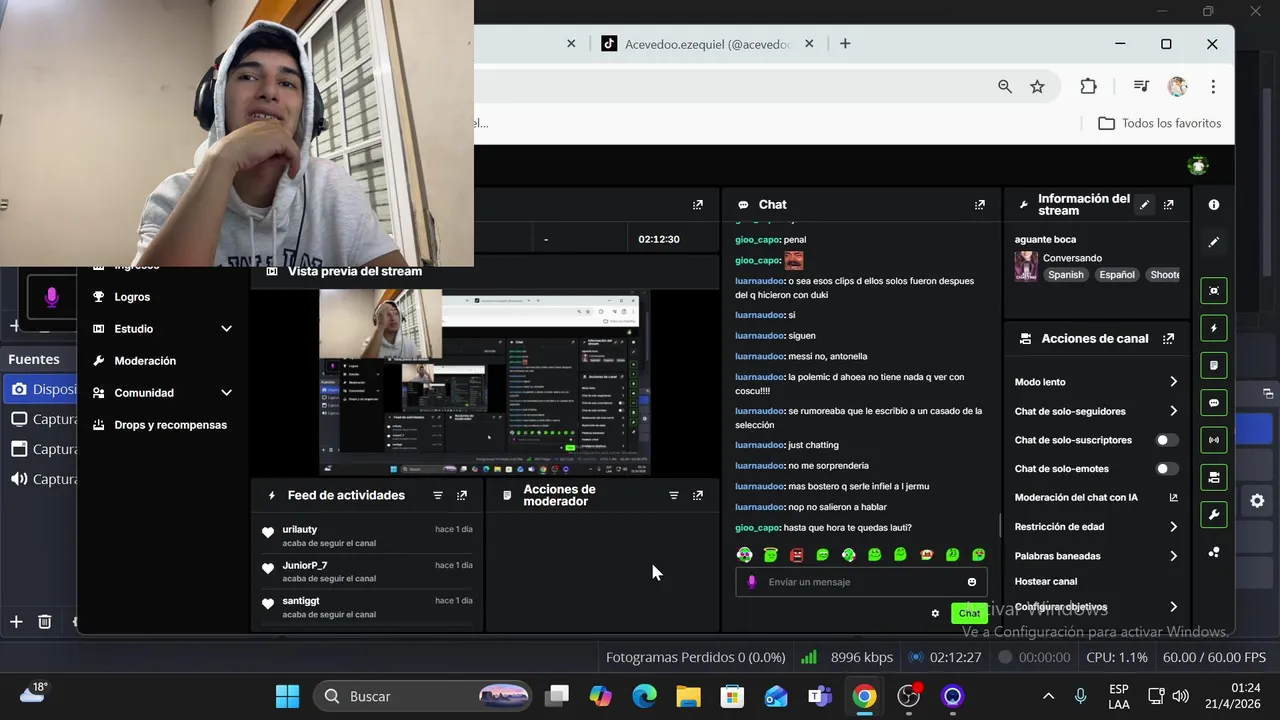This screenshot has height=720, width=1280.
Task: Open Drops y recompensas in left navigation
Action: 161,425
